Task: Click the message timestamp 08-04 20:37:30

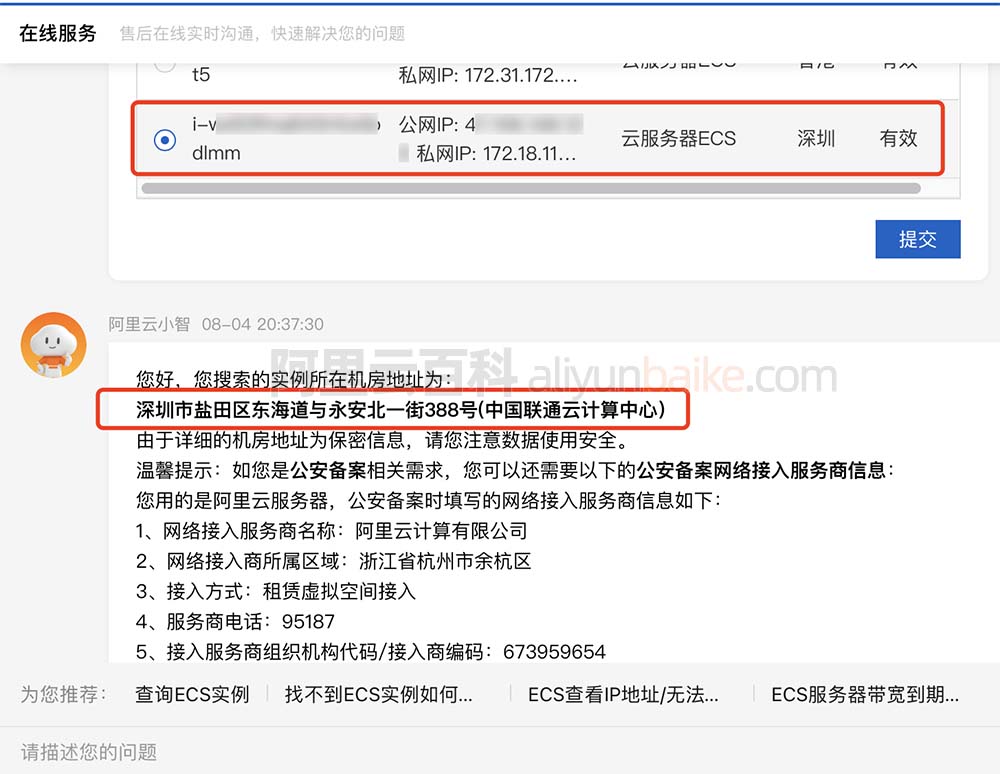Action: (263, 325)
